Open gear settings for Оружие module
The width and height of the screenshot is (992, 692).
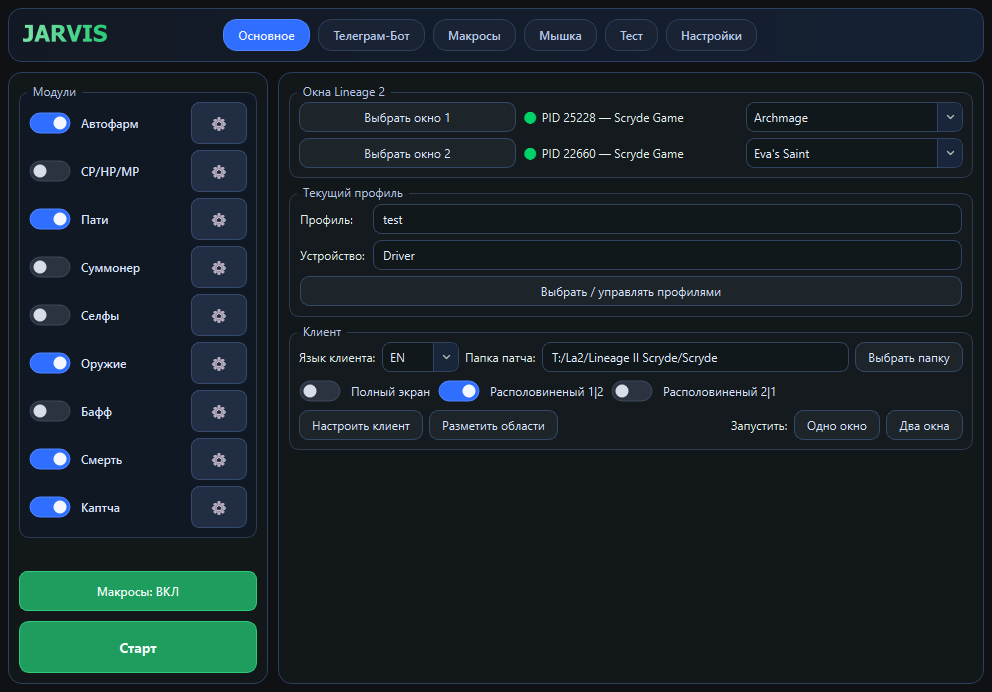click(x=218, y=364)
